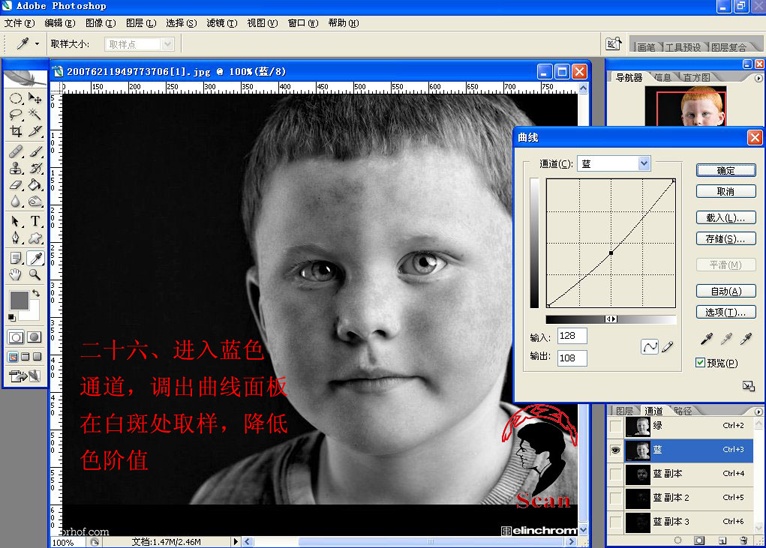766x548 pixels.
Task: Select the Hand tool
Action: 16,274
